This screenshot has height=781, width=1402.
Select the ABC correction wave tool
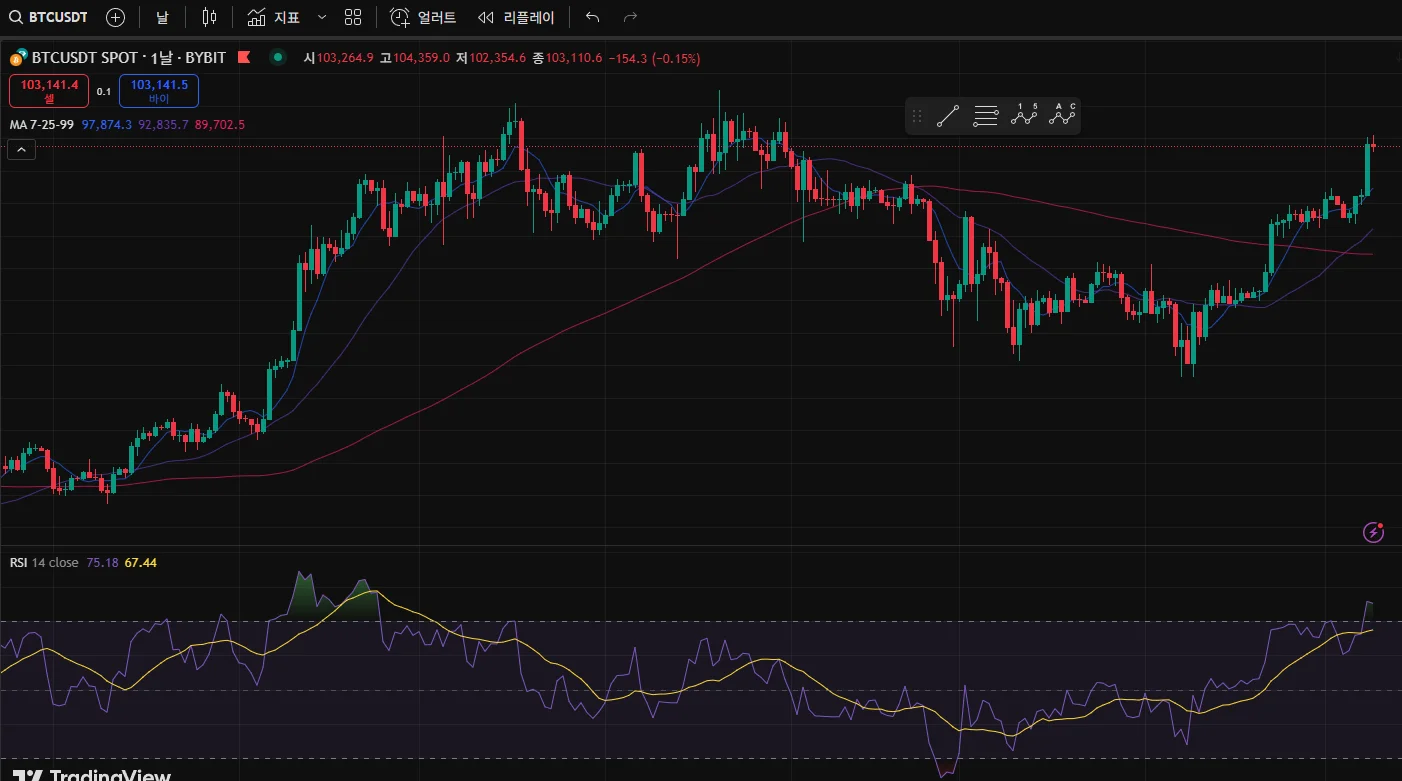[x=1062, y=116]
